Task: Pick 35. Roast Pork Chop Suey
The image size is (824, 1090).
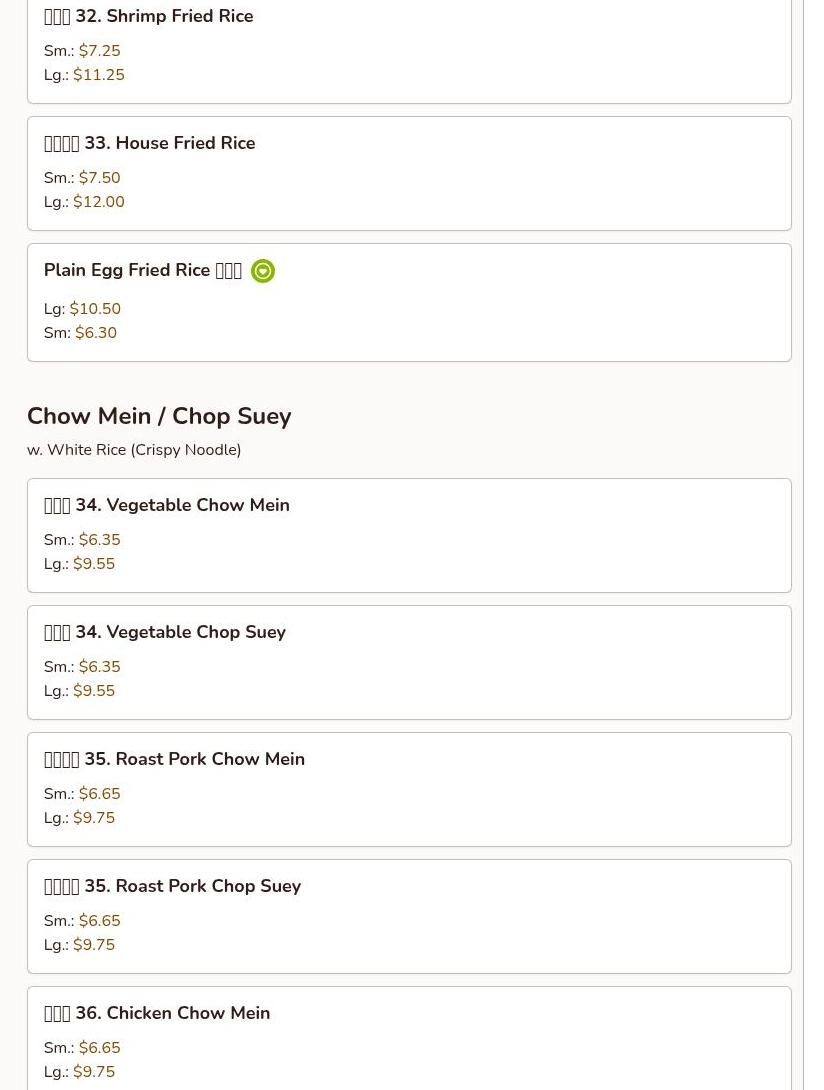Action: 409,916
